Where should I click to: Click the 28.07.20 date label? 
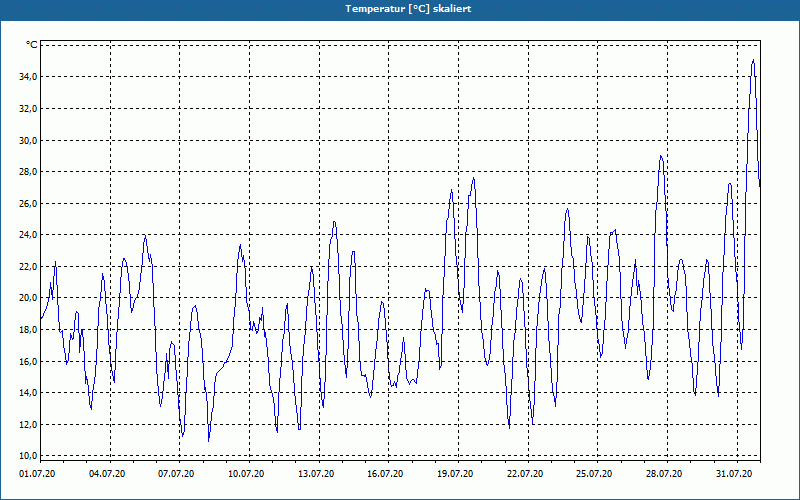[x=664, y=474]
